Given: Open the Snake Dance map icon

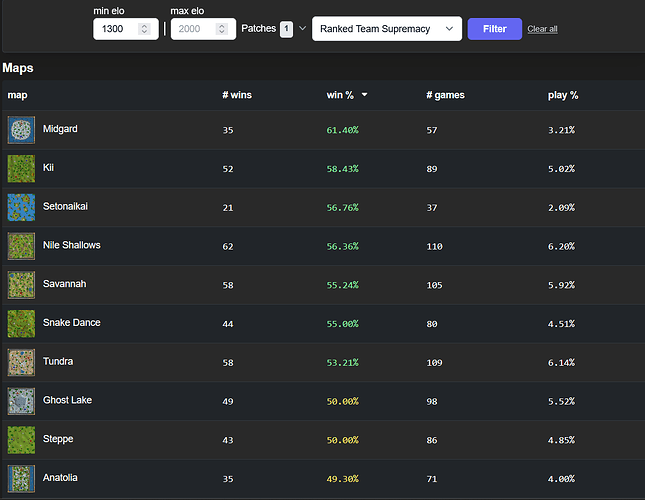Looking at the screenshot, I should pos(21,323).
